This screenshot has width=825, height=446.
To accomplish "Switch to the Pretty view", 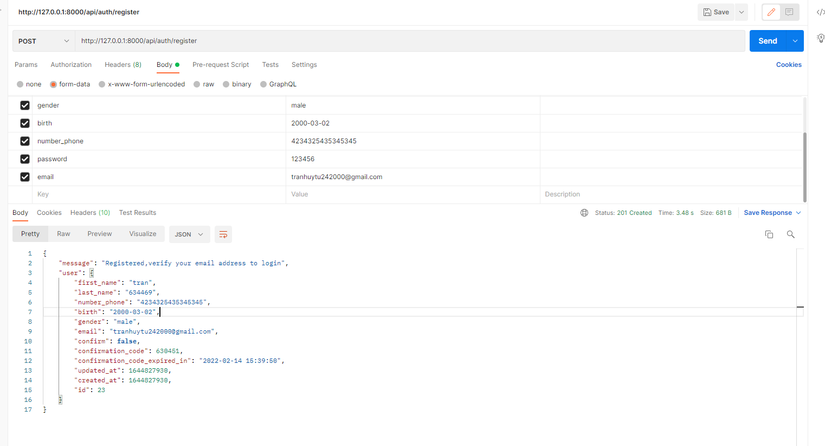I will coord(30,234).
